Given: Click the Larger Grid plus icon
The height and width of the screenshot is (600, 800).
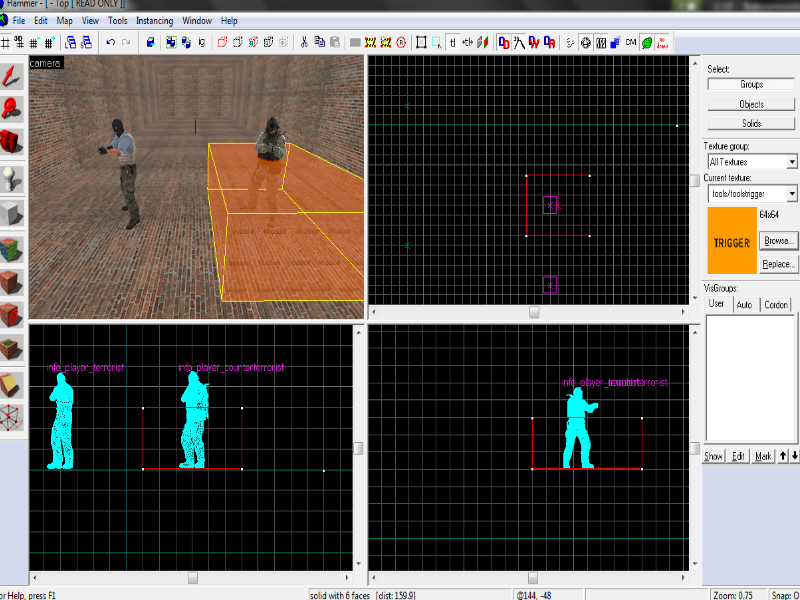Looking at the screenshot, I should pos(49,43).
